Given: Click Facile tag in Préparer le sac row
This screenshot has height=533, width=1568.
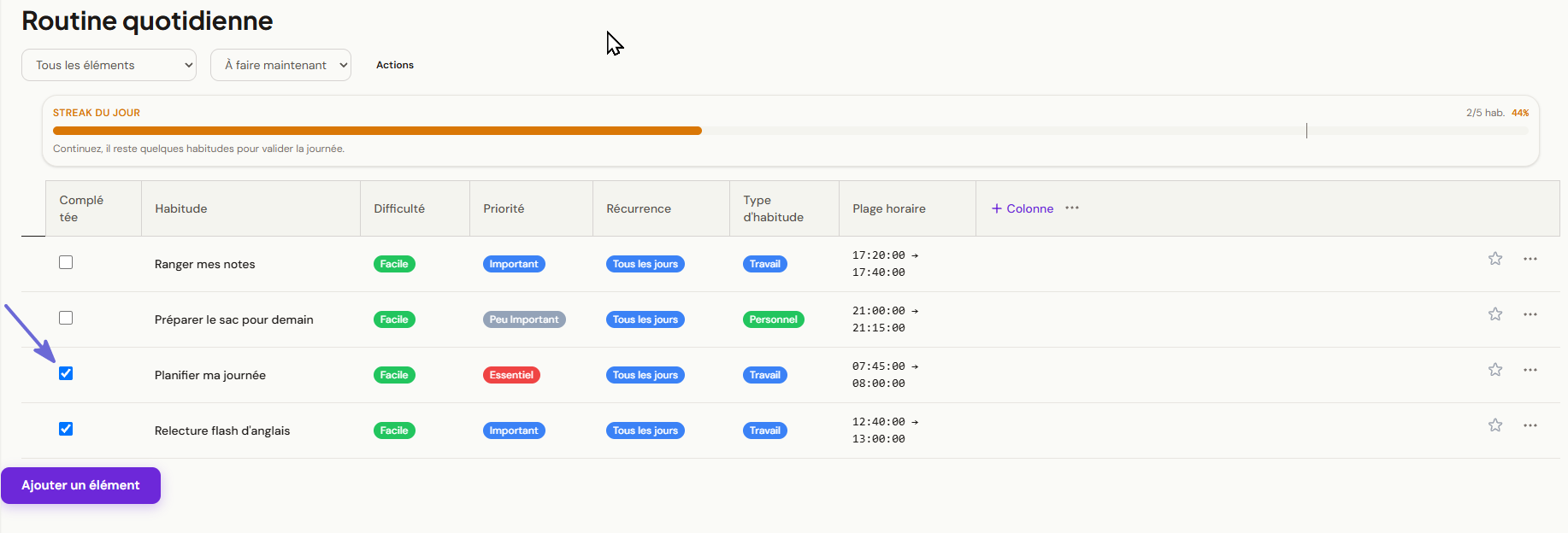Looking at the screenshot, I should [394, 319].
